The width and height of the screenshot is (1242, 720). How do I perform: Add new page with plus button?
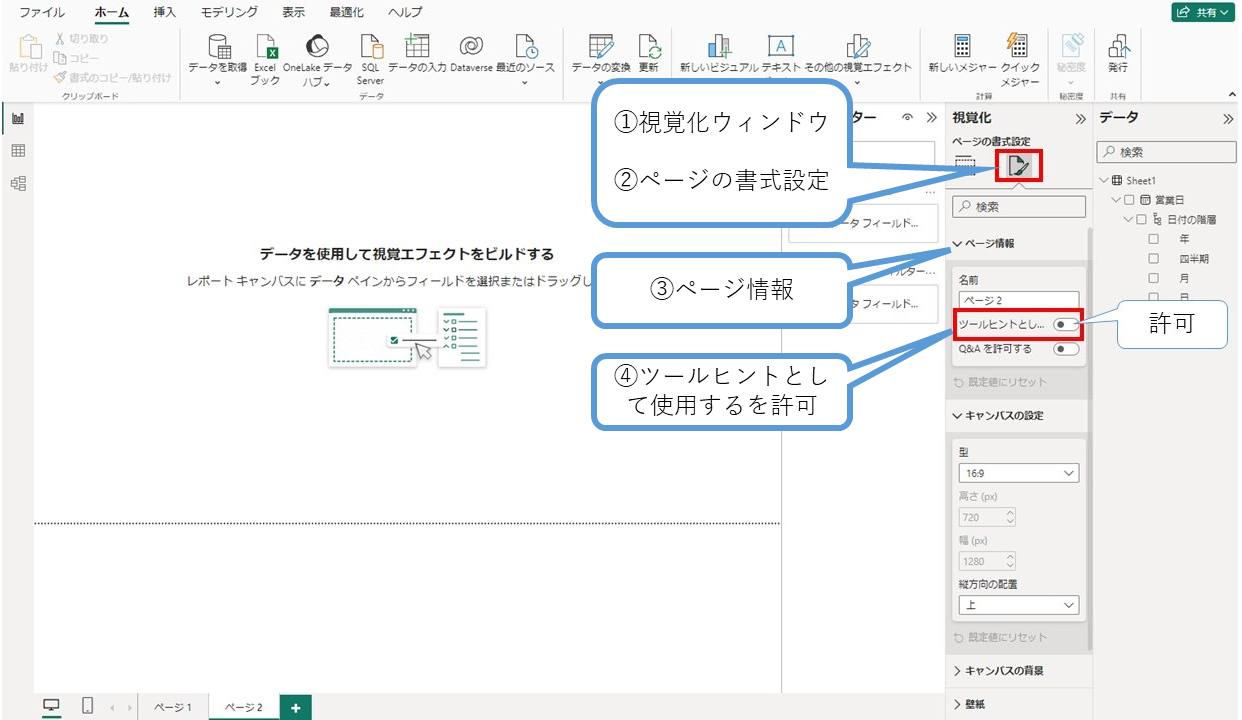click(295, 707)
